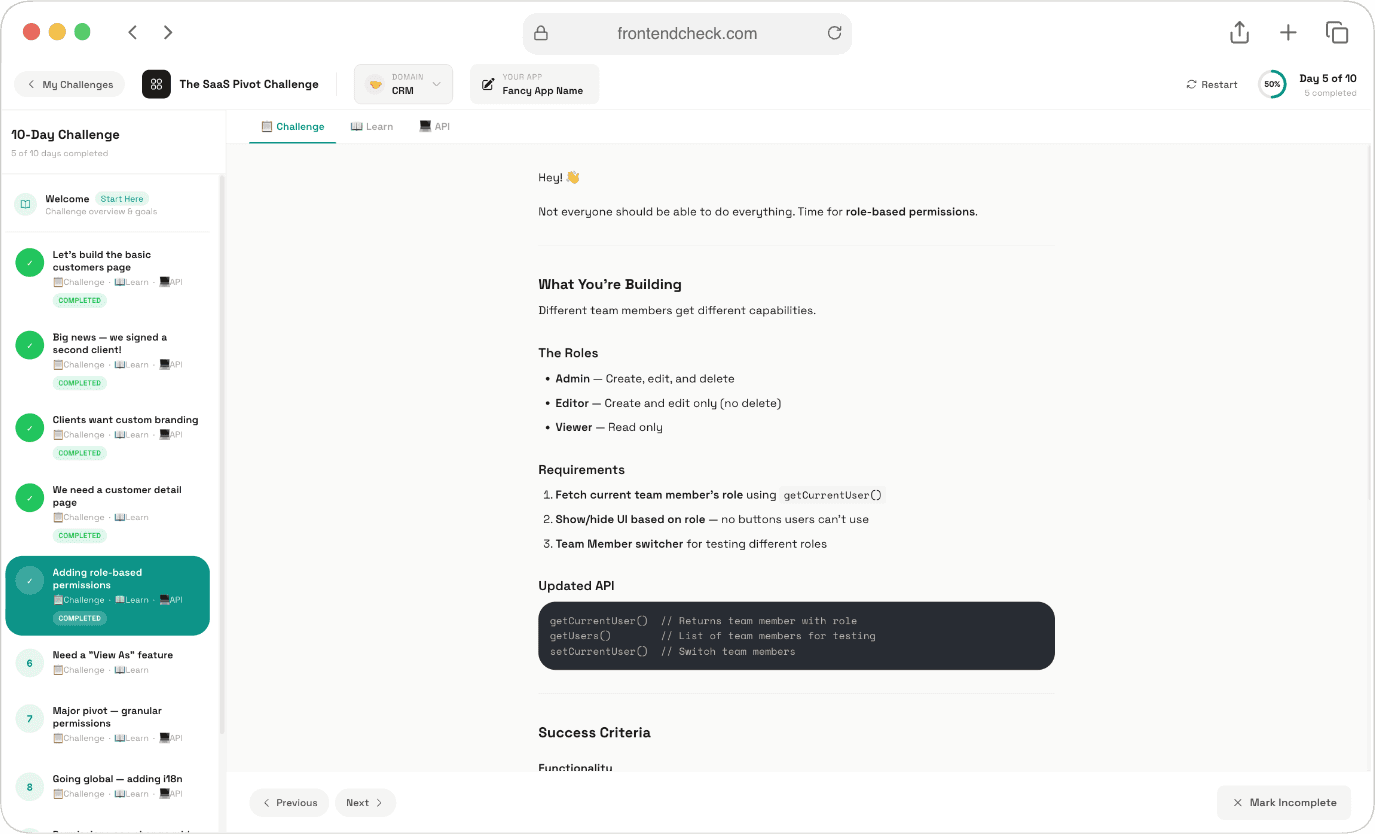Click the trophy icon in the Domain selector

[376, 84]
